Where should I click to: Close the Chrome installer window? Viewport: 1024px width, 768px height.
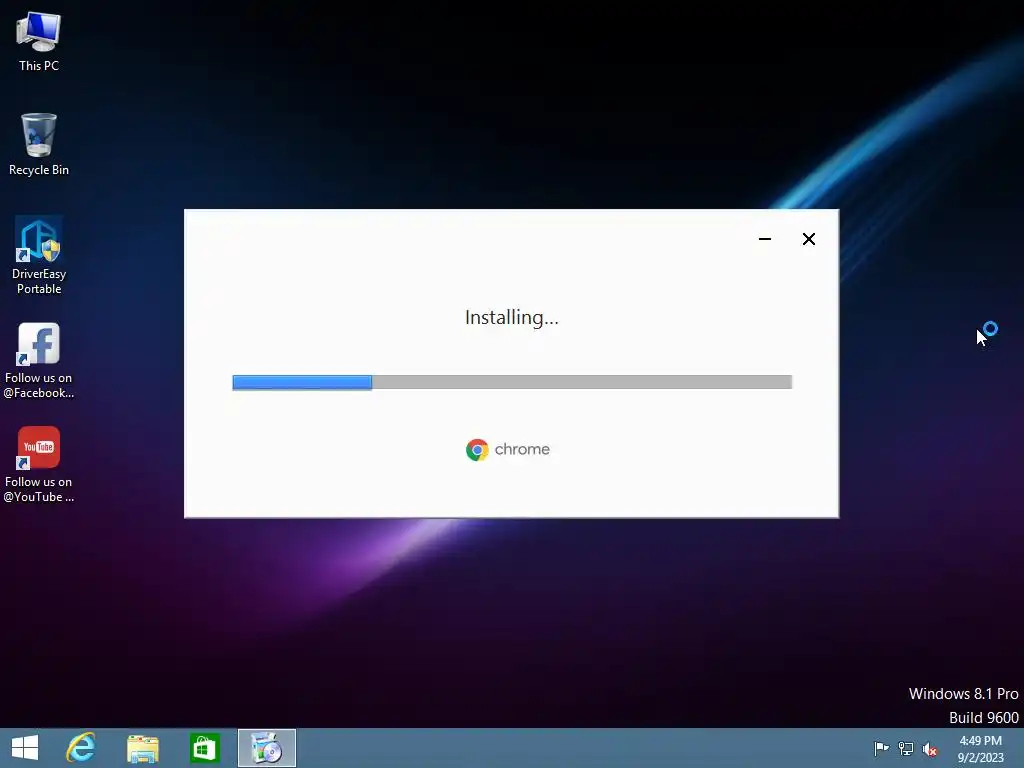coord(808,239)
